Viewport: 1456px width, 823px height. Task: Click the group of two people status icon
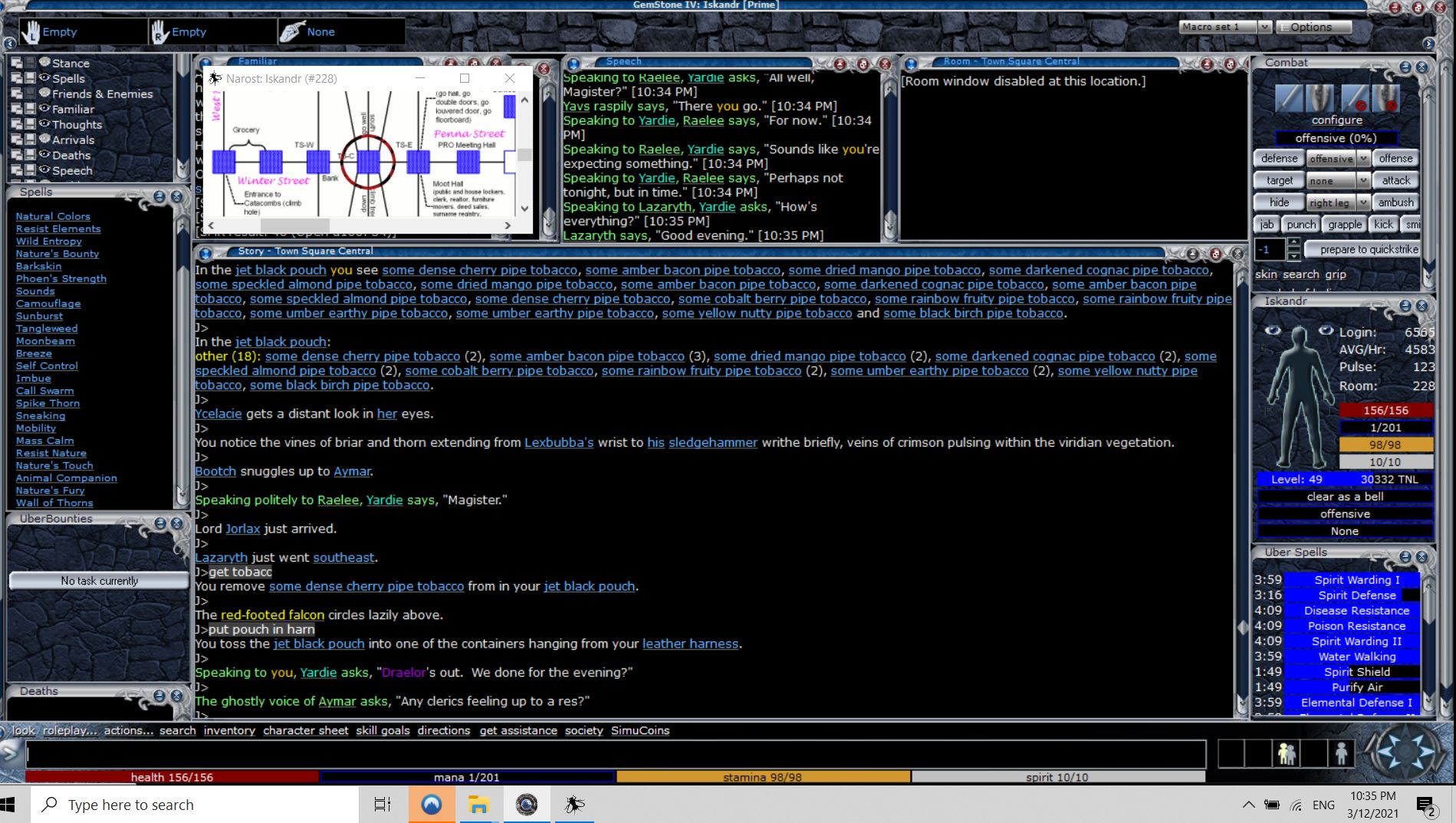click(1287, 754)
